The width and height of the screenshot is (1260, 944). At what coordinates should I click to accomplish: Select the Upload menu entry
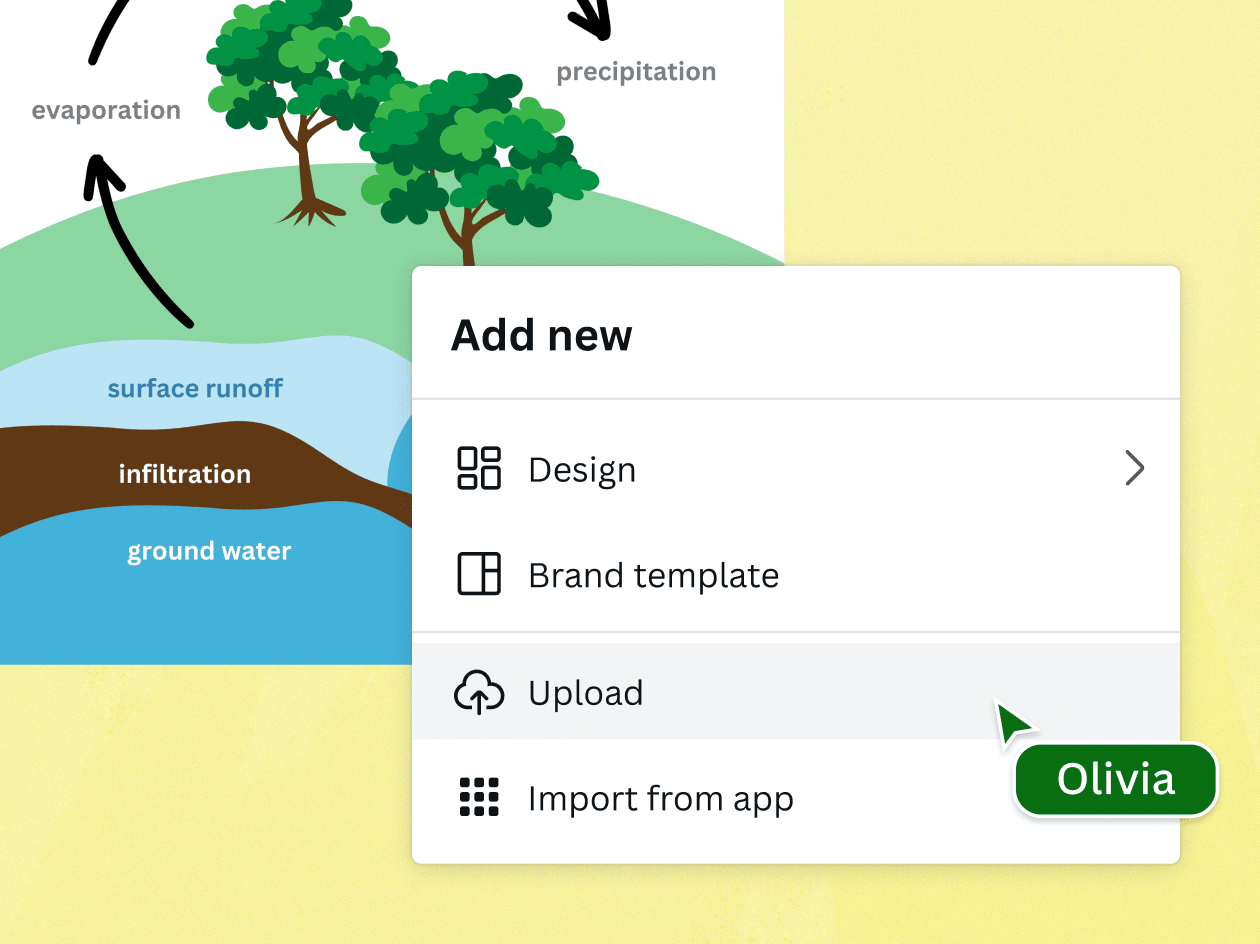[586, 692]
